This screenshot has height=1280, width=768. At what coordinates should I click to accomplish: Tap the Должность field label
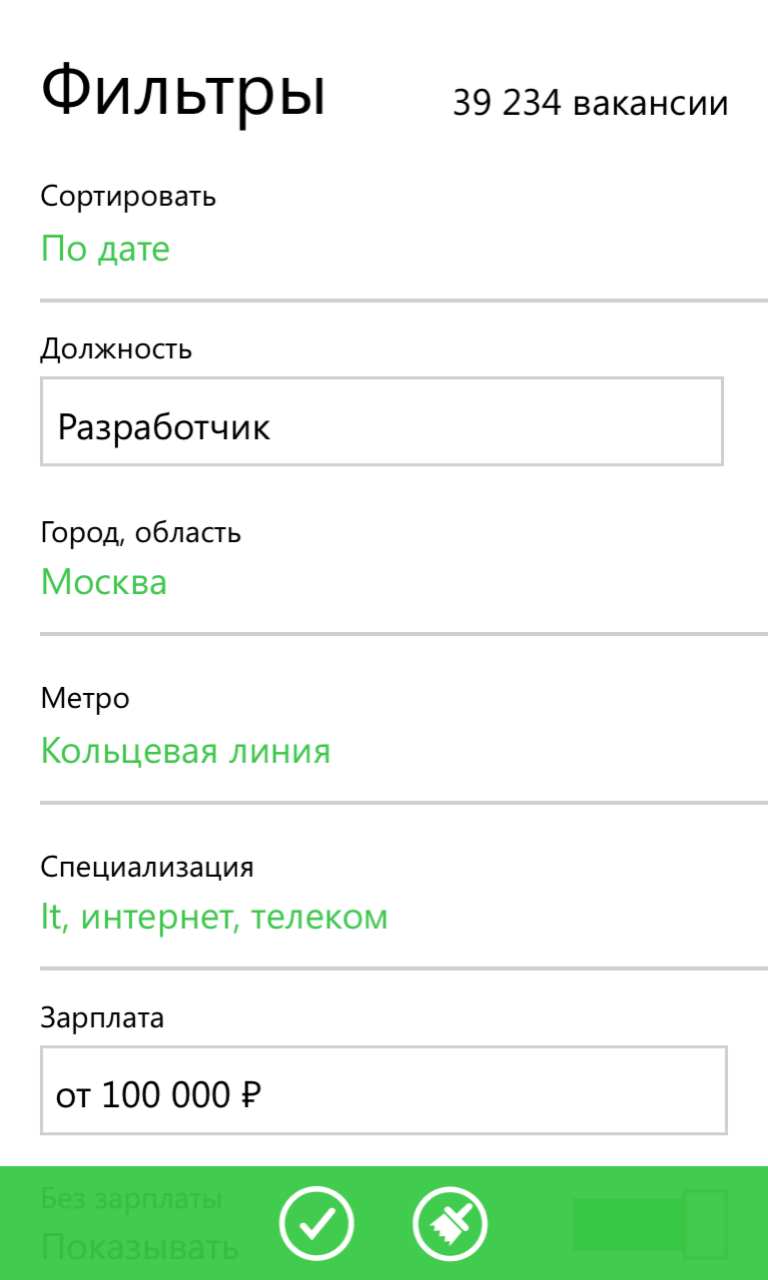116,349
